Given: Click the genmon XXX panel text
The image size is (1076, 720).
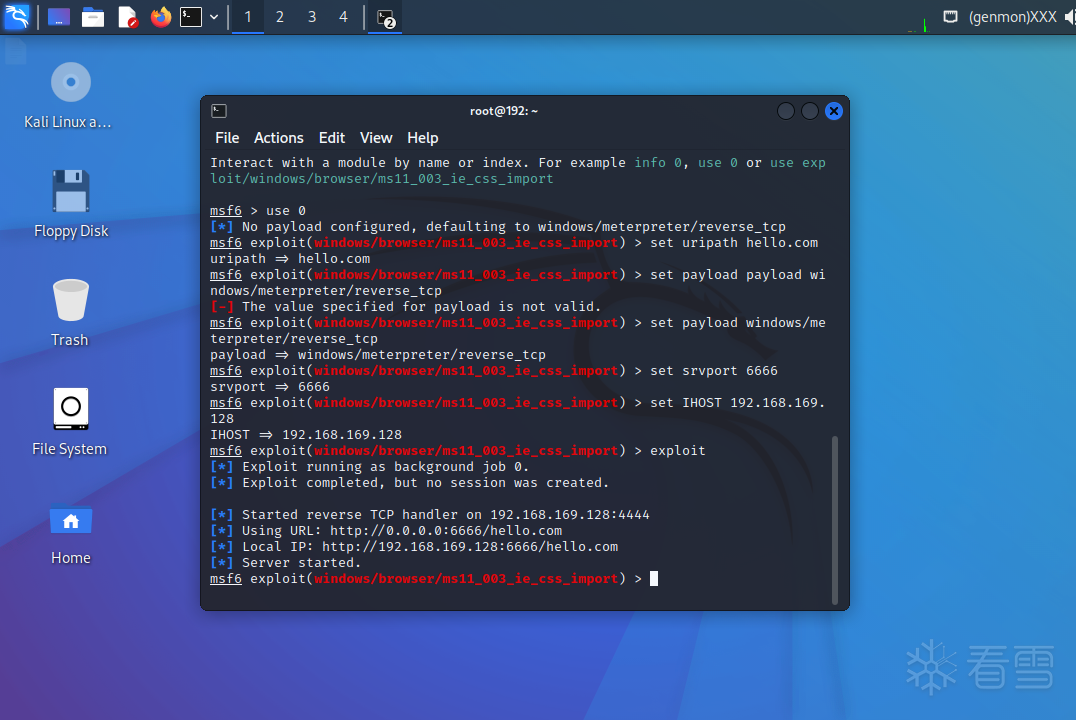Looking at the screenshot, I should [1012, 16].
